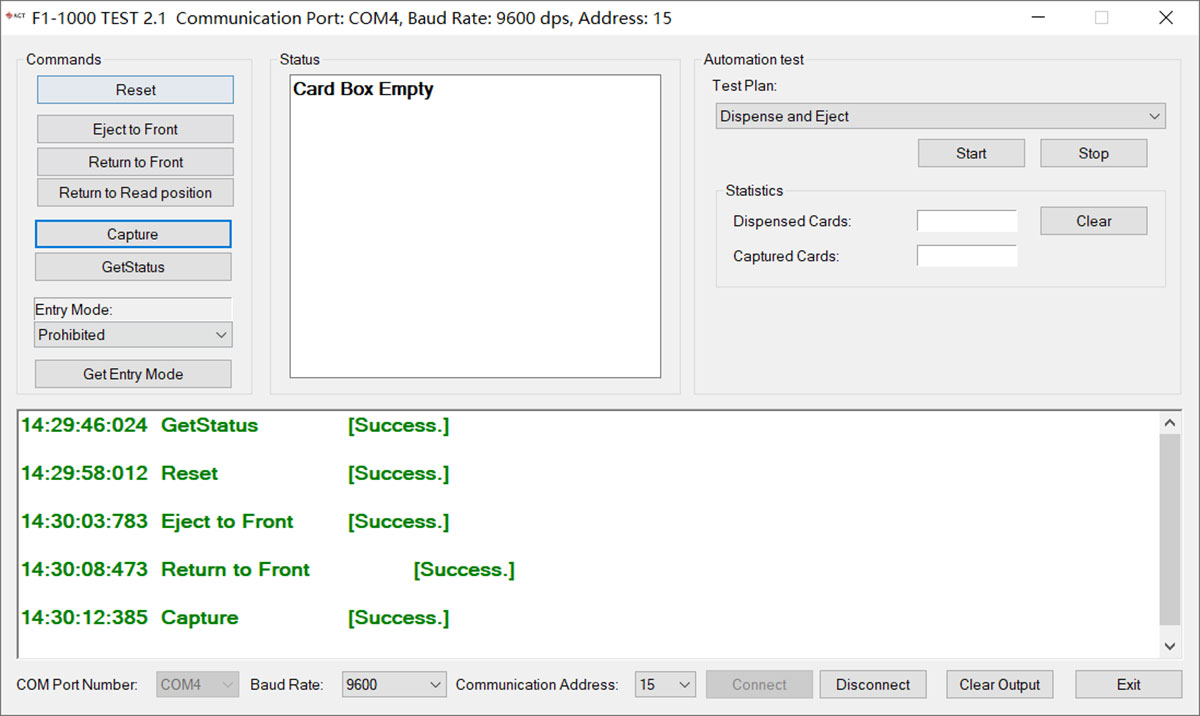Open the Entry Mode dropdown
1200x716 pixels.
click(x=133, y=335)
